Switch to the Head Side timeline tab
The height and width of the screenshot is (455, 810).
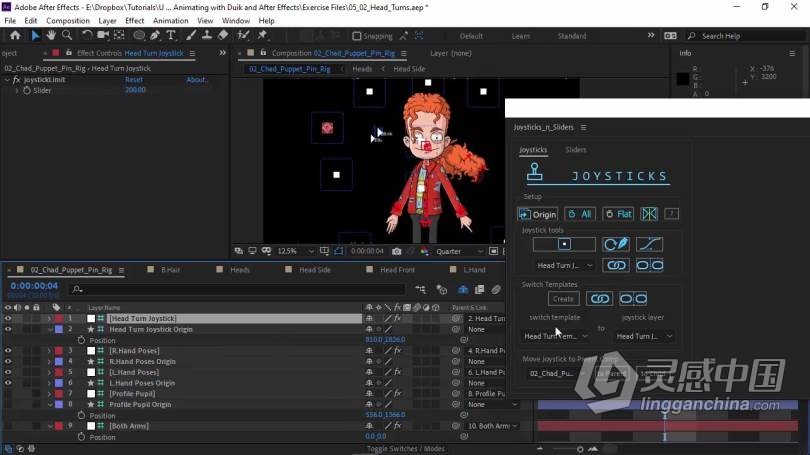(x=315, y=270)
